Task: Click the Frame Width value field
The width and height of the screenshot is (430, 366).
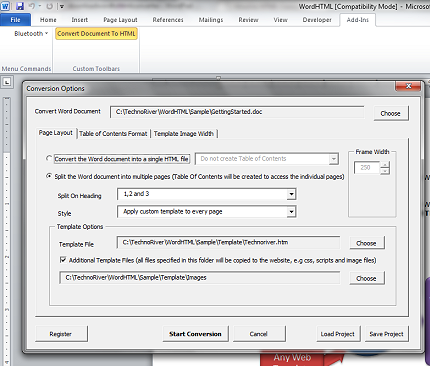Action: (x=367, y=168)
